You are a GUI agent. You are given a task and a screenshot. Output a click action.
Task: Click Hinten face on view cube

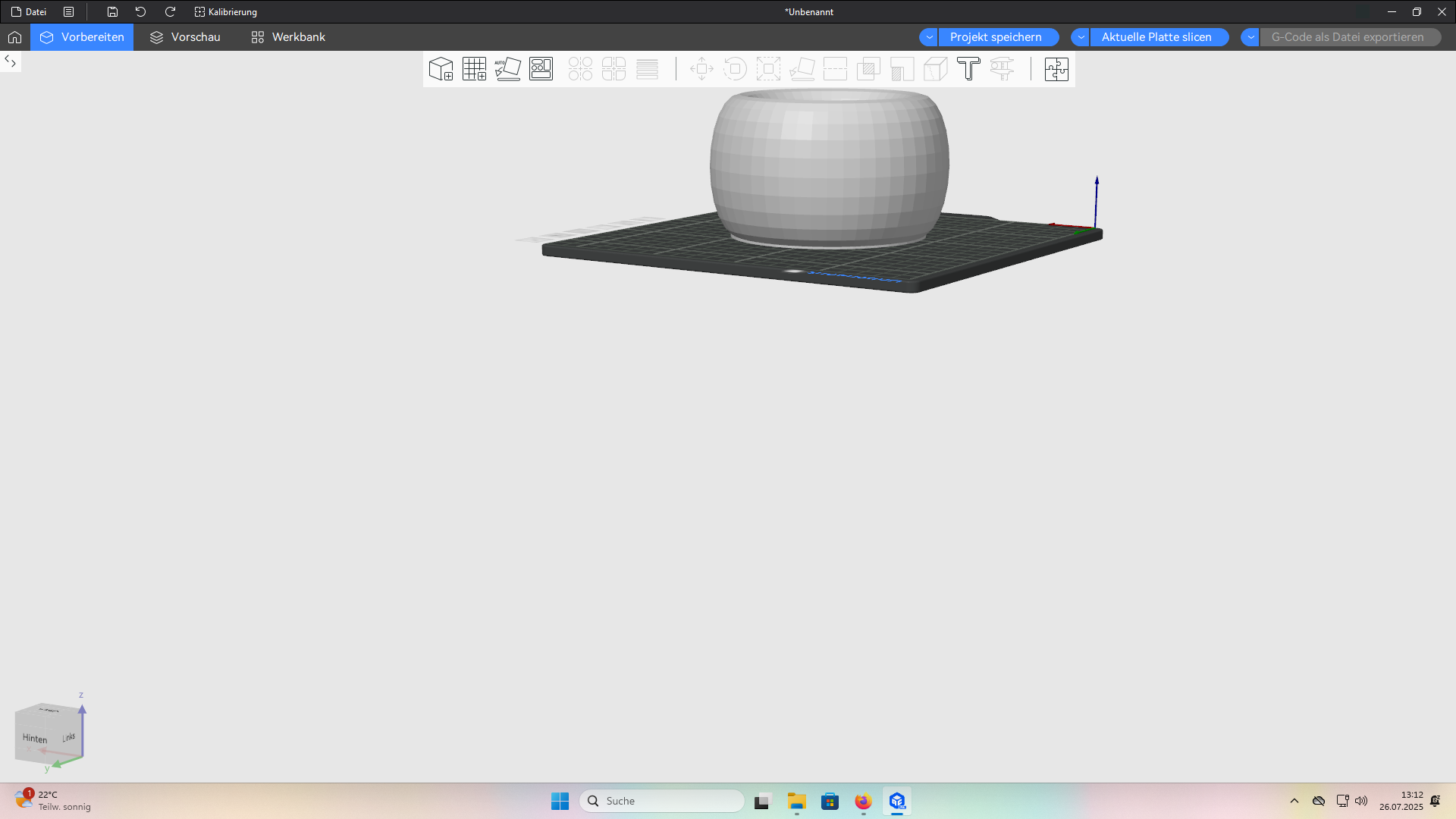point(35,738)
